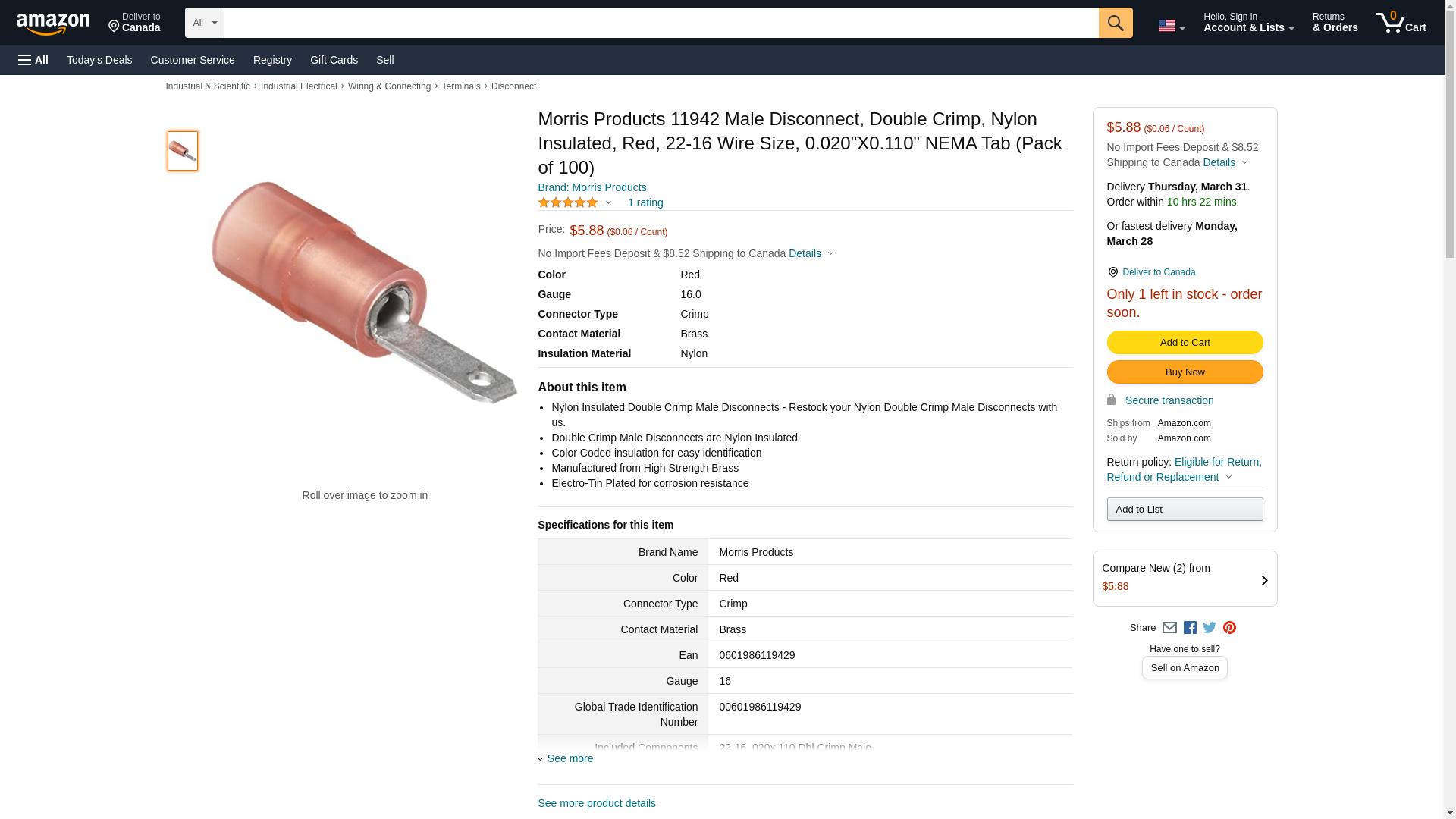Open the search category All dropdown
1456x819 pixels.
point(204,23)
